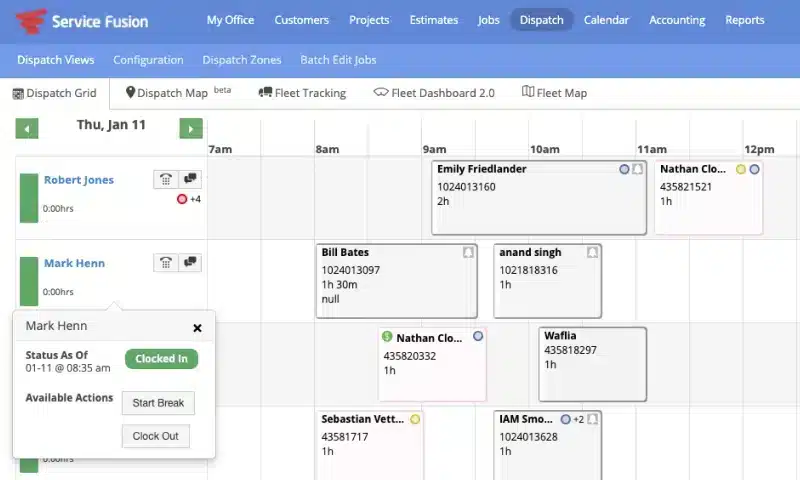Click the chat icon beside Robert Jones
Screen dimensions: 800x480
[x=190, y=179]
